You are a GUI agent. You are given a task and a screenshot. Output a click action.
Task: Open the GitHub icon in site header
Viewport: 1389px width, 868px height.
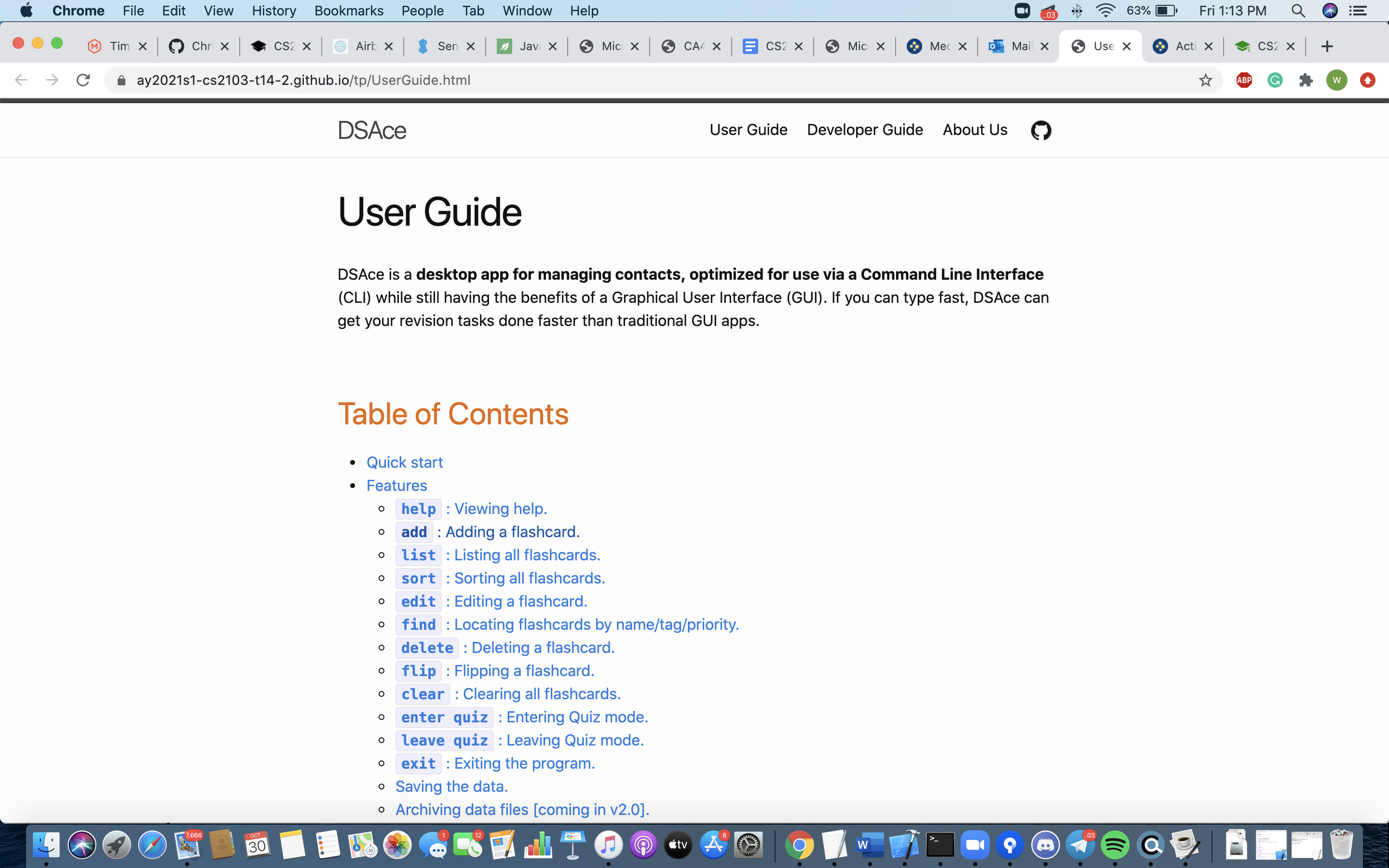(x=1041, y=130)
